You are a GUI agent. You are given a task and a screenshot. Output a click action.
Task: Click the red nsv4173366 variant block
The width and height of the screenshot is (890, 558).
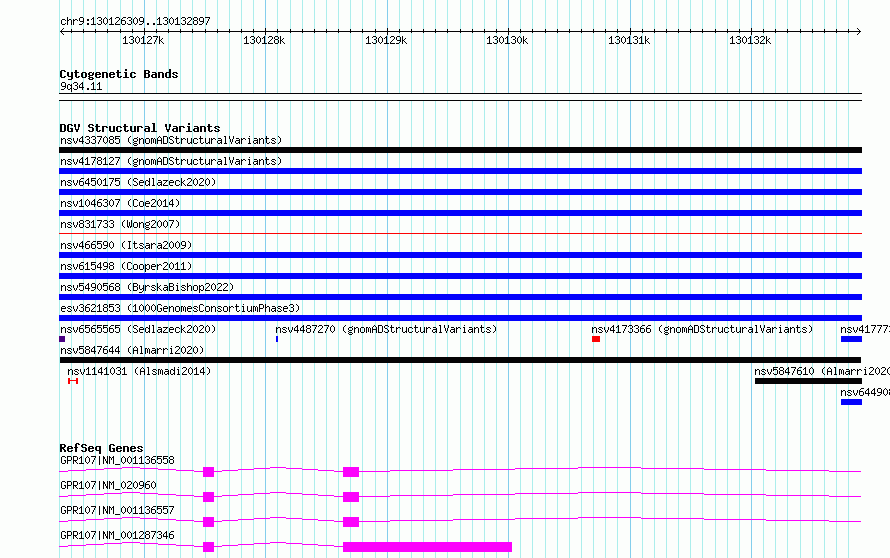[x=596, y=339]
